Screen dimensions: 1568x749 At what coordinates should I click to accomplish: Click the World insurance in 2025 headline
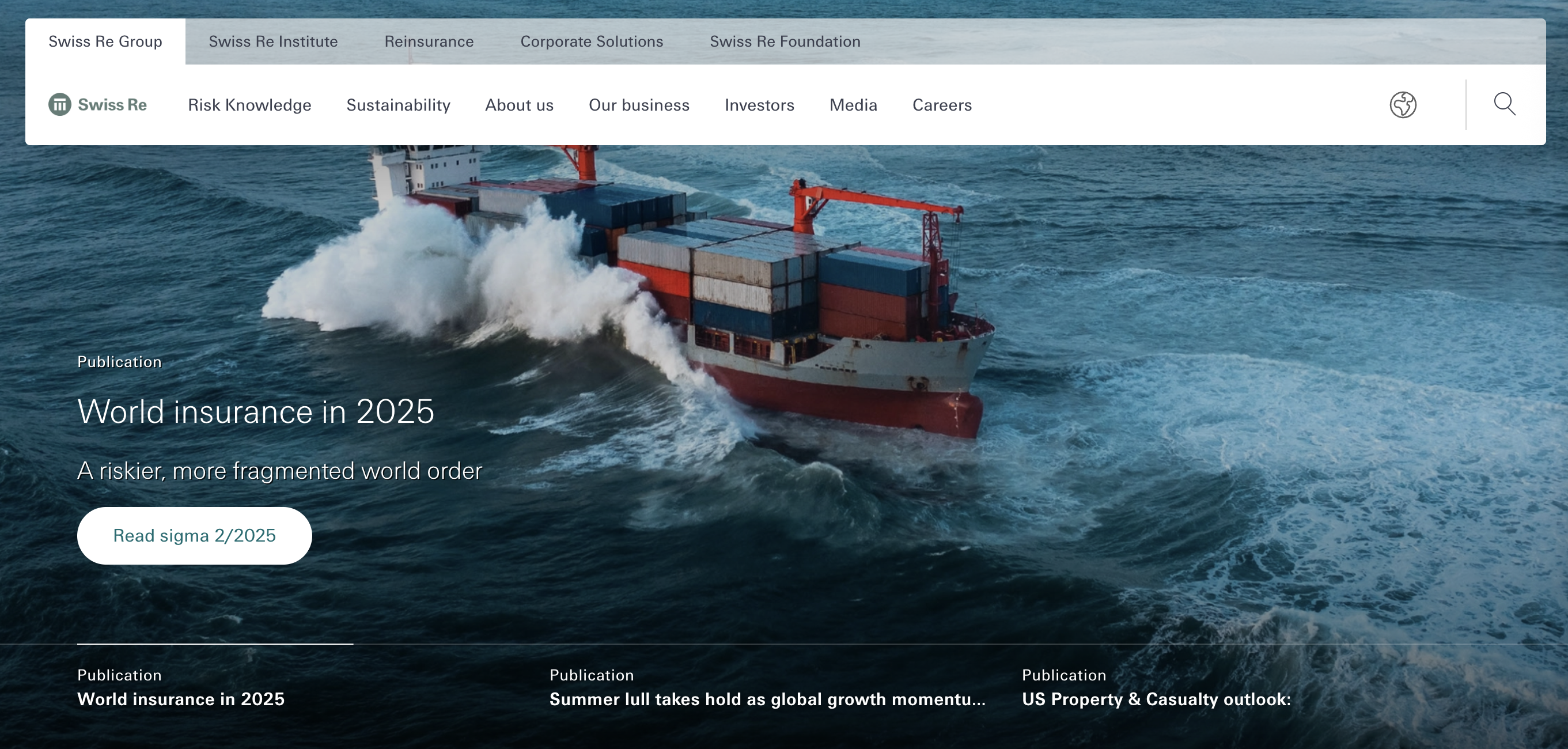pos(256,411)
